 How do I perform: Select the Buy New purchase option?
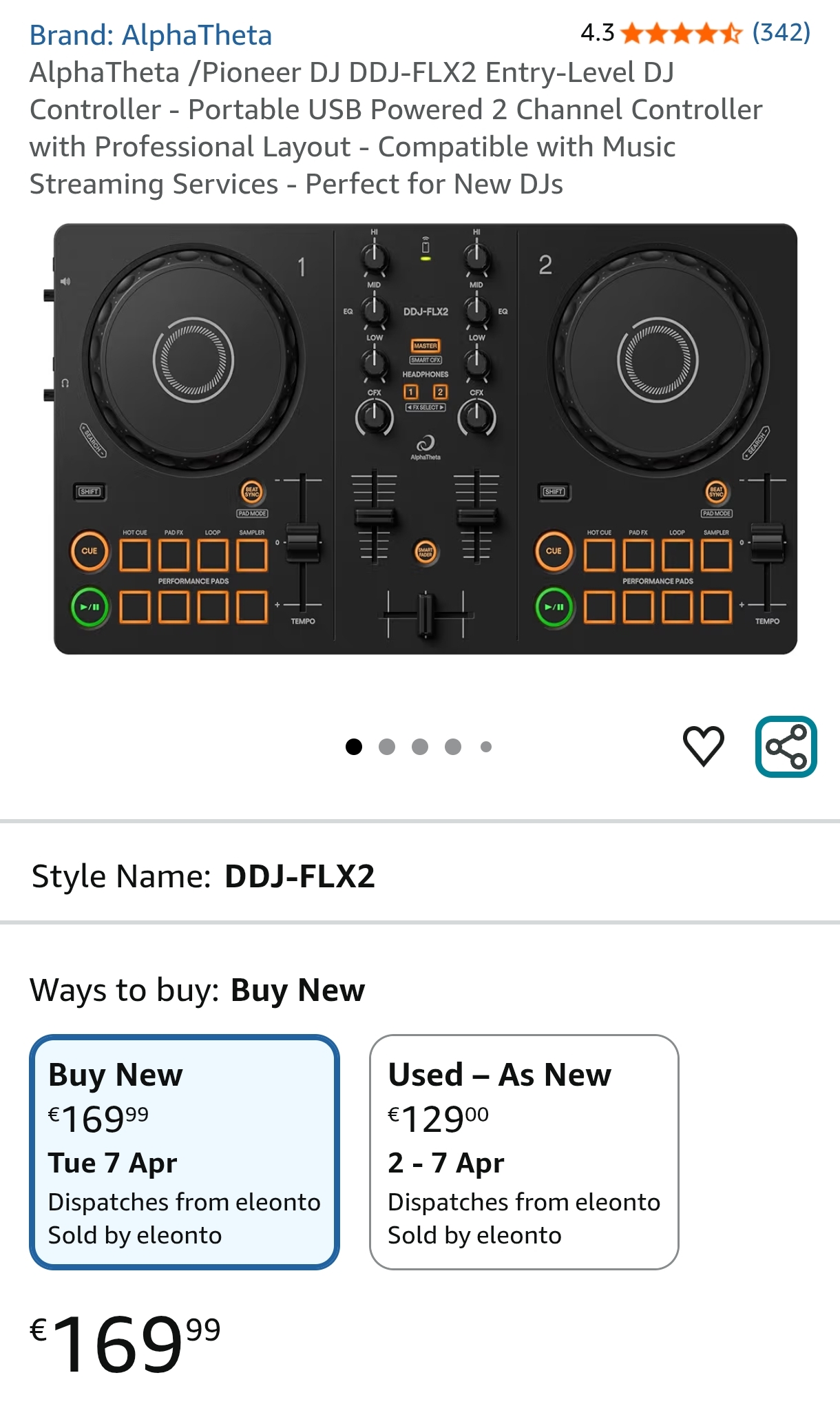pyautogui.click(x=184, y=1152)
